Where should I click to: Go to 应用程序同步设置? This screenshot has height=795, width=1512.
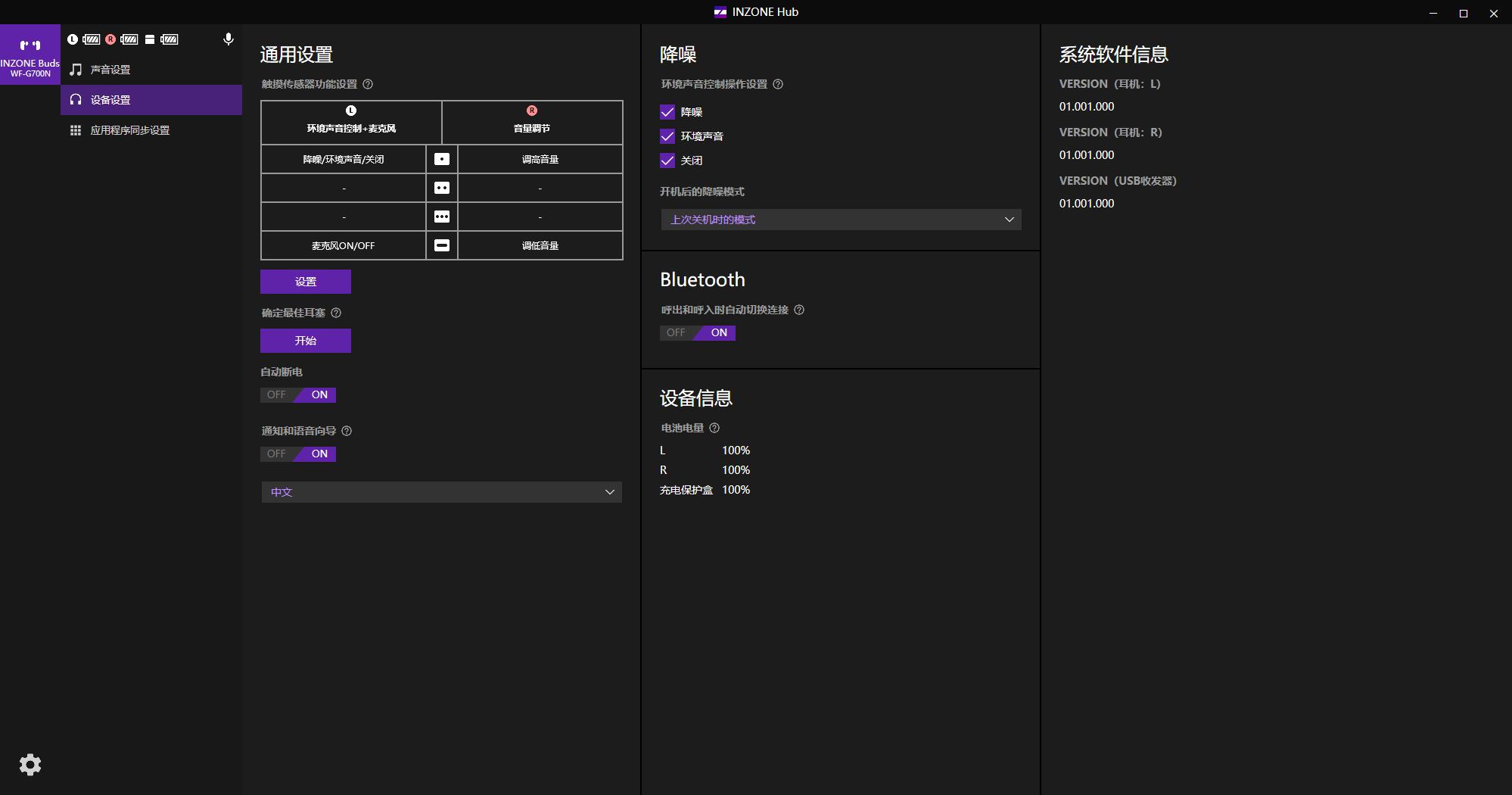tap(129, 130)
